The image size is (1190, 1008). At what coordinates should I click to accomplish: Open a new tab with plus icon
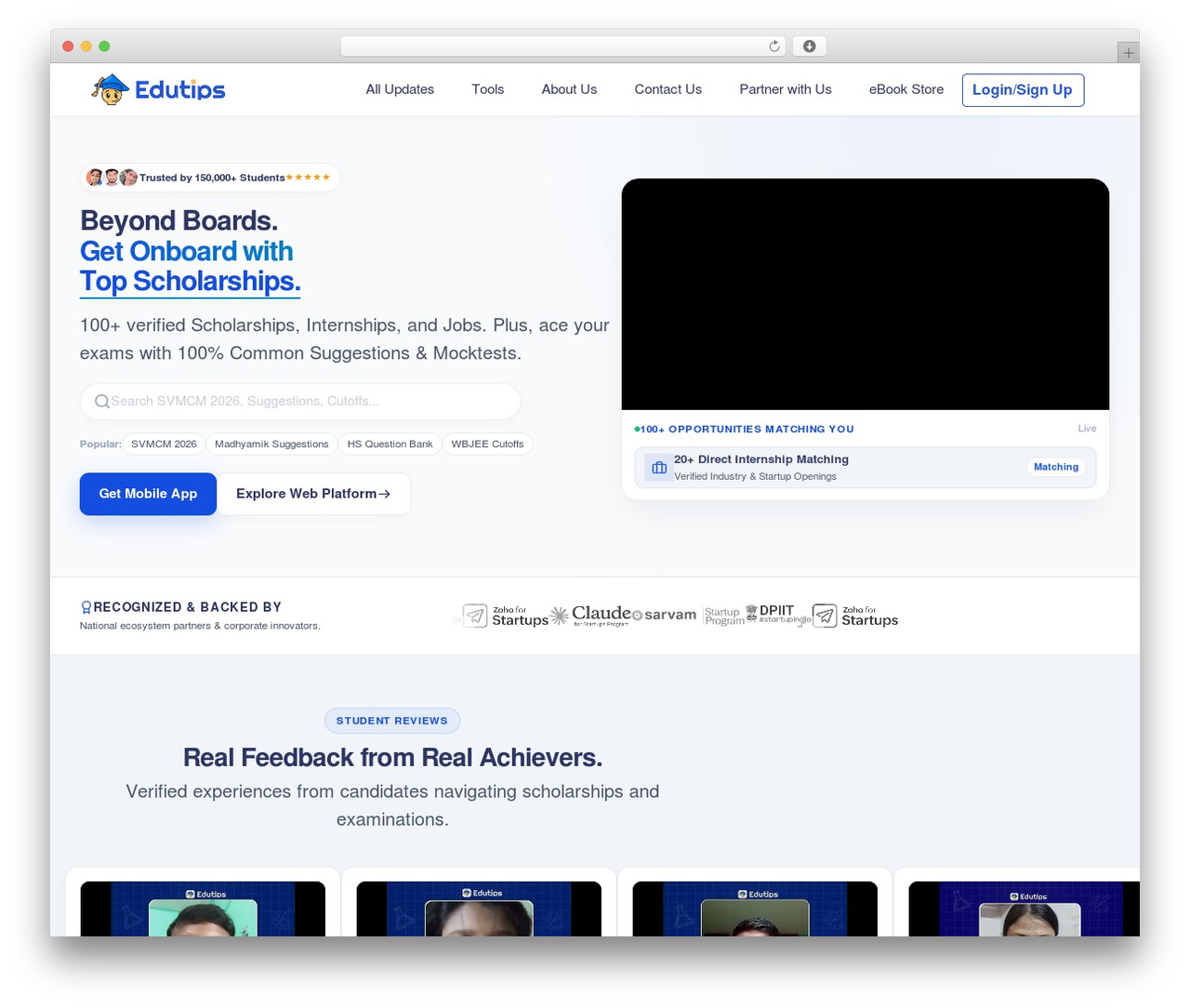coord(1128,53)
